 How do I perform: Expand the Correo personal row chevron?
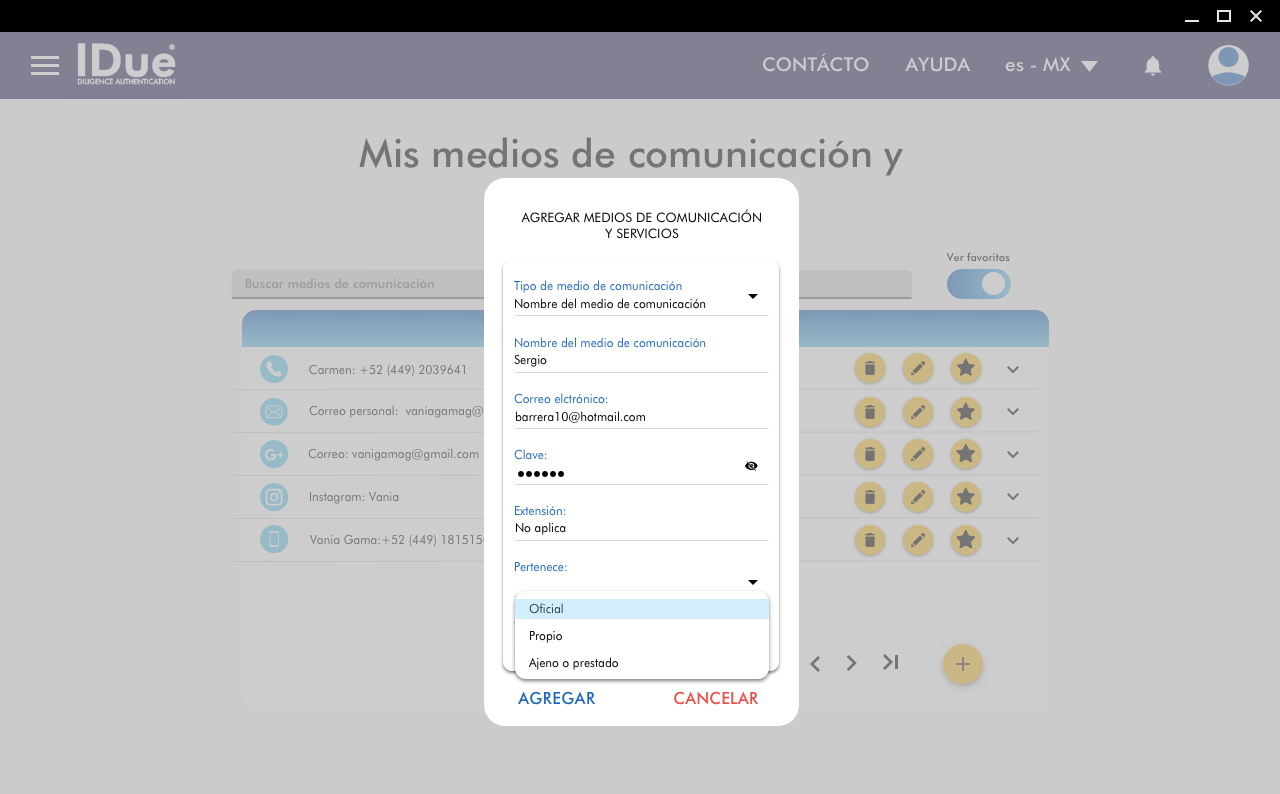coord(1012,412)
